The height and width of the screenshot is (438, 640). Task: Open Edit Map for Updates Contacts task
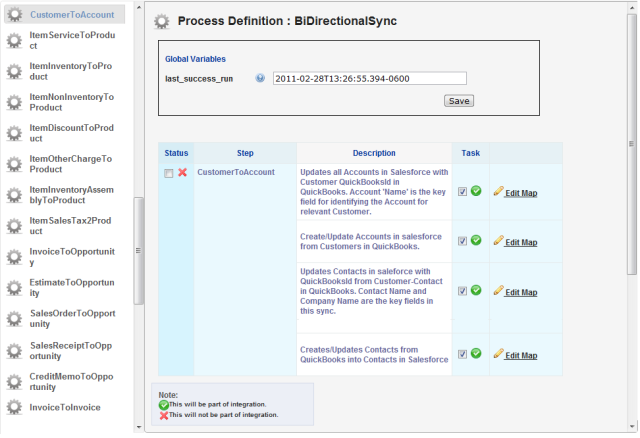coord(521,293)
